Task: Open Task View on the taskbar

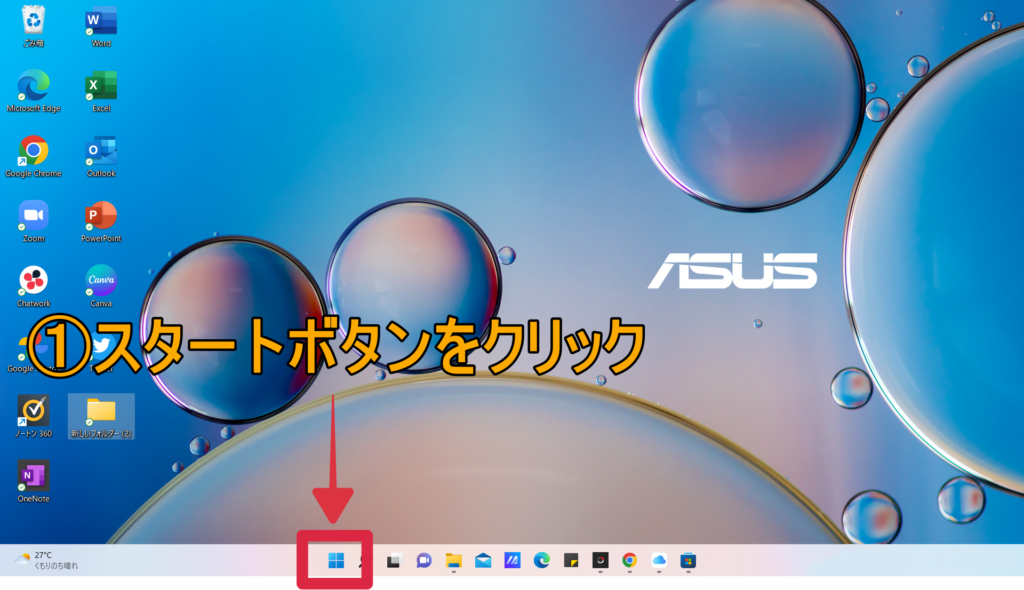Action: tap(393, 561)
